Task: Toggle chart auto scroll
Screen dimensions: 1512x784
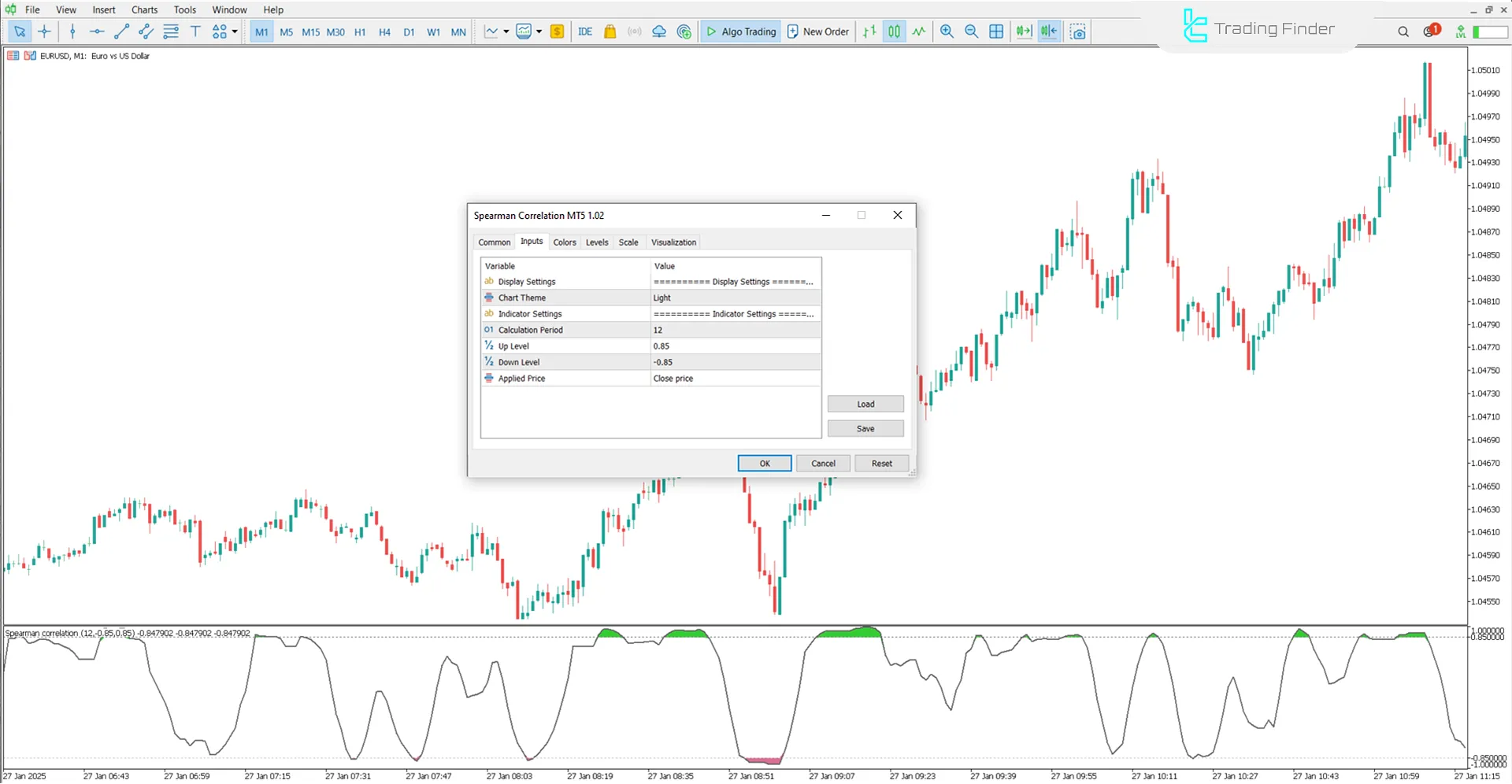Action: 1023,31
